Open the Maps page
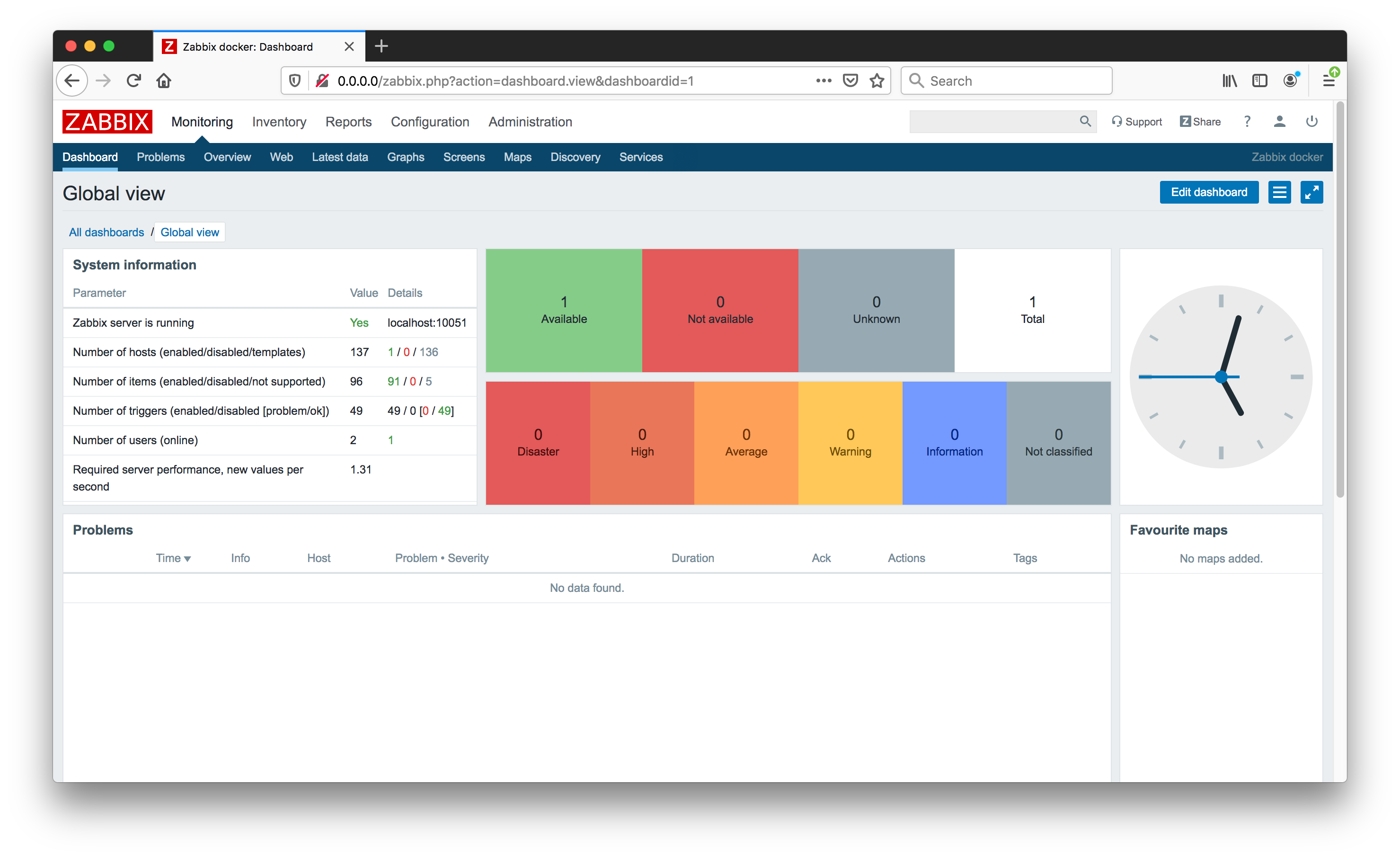The width and height of the screenshot is (1400, 858). [x=518, y=157]
